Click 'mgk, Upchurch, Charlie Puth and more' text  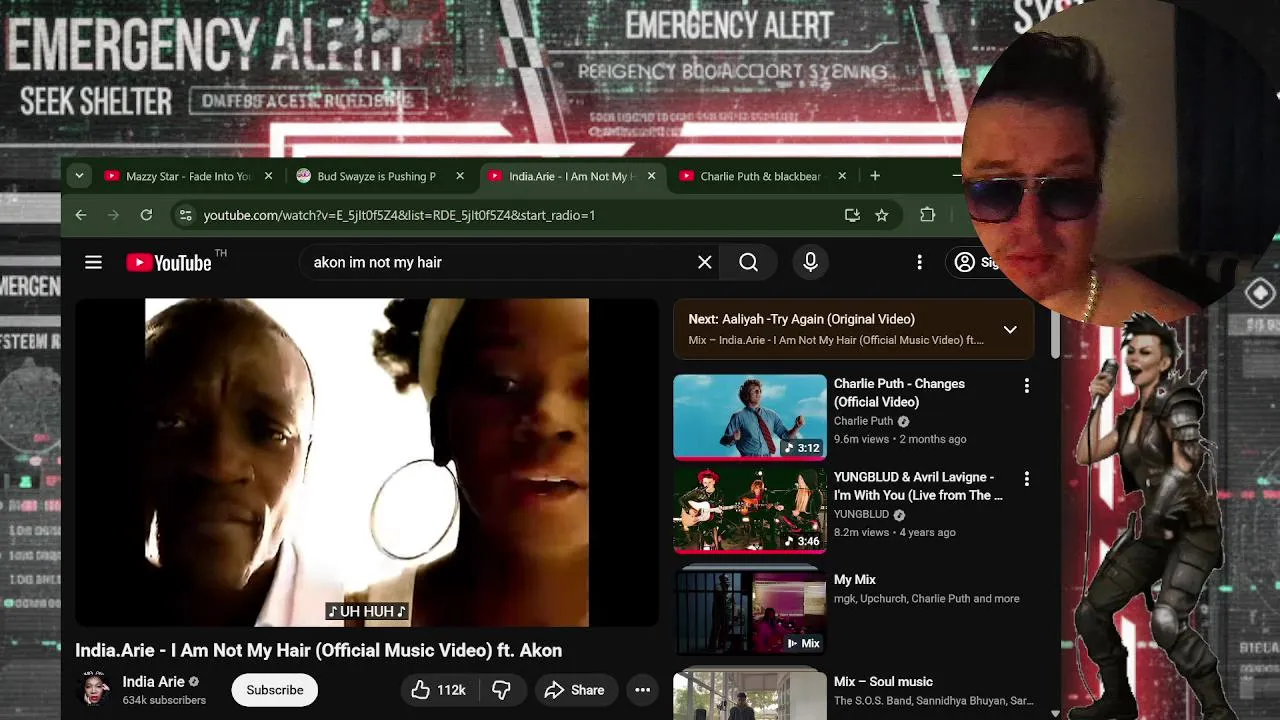point(927,598)
